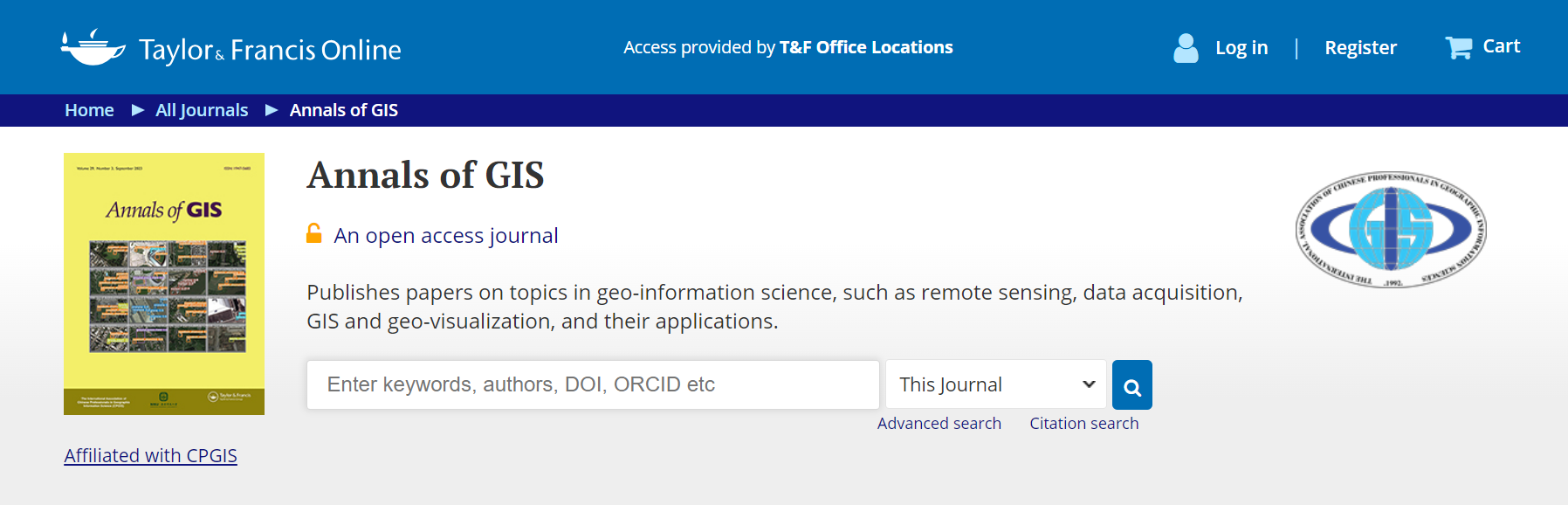This screenshot has width=1568, height=505.
Task: Open the shopping cart icon
Action: pos(1458,47)
